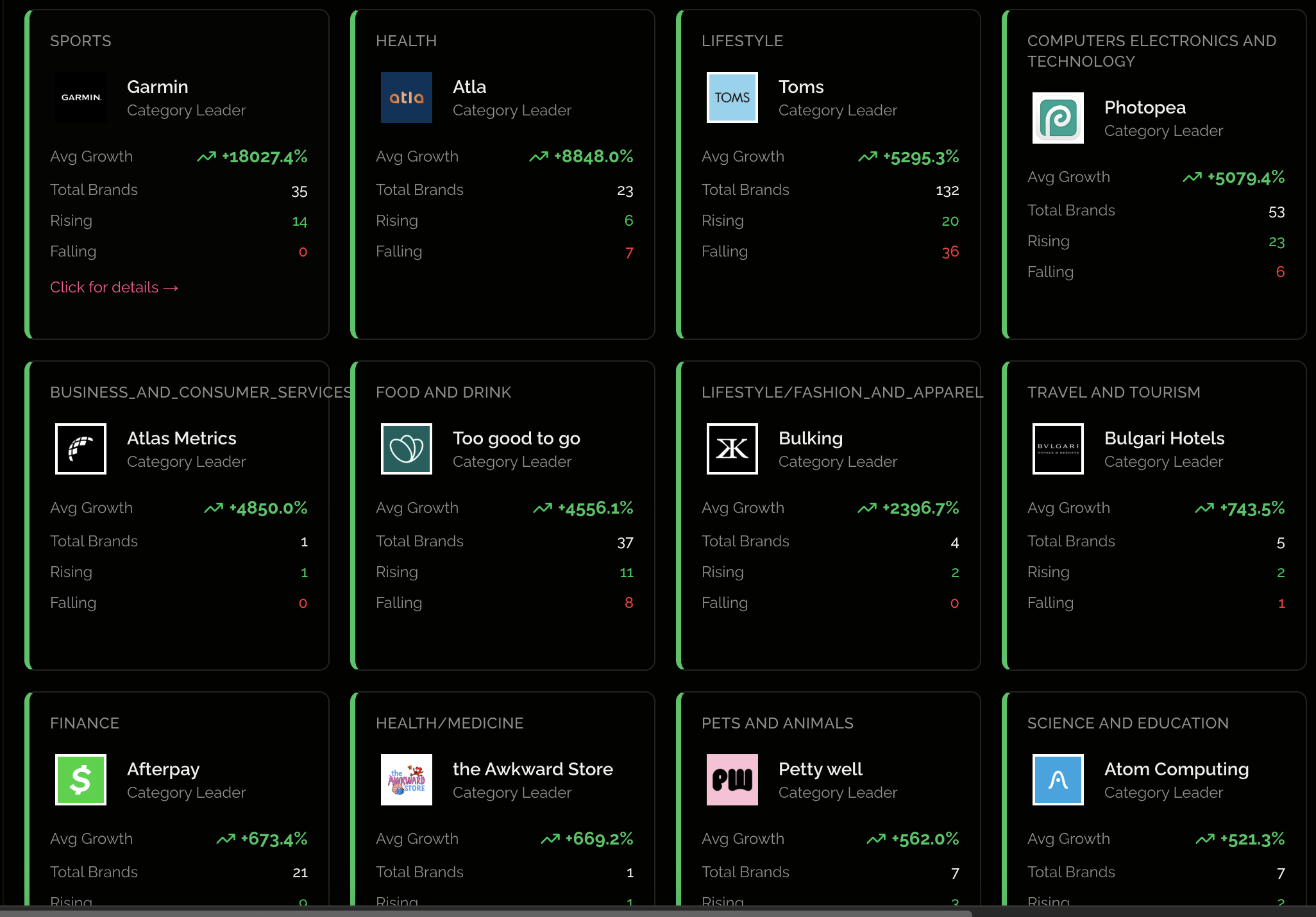Click the Awkward Store logo
Image resolution: width=1316 pixels, height=917 pixels.
407,780
